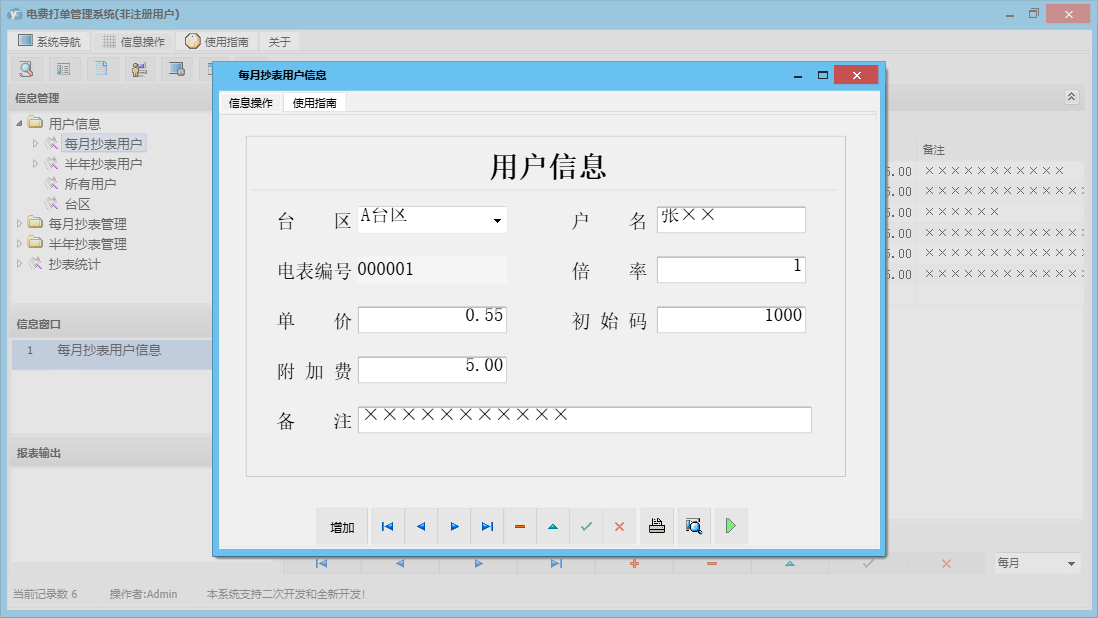The width and height of the screenshot is (1098, 618).
Task: Open the print icon in user info dialog
Action: pos(657,526)
